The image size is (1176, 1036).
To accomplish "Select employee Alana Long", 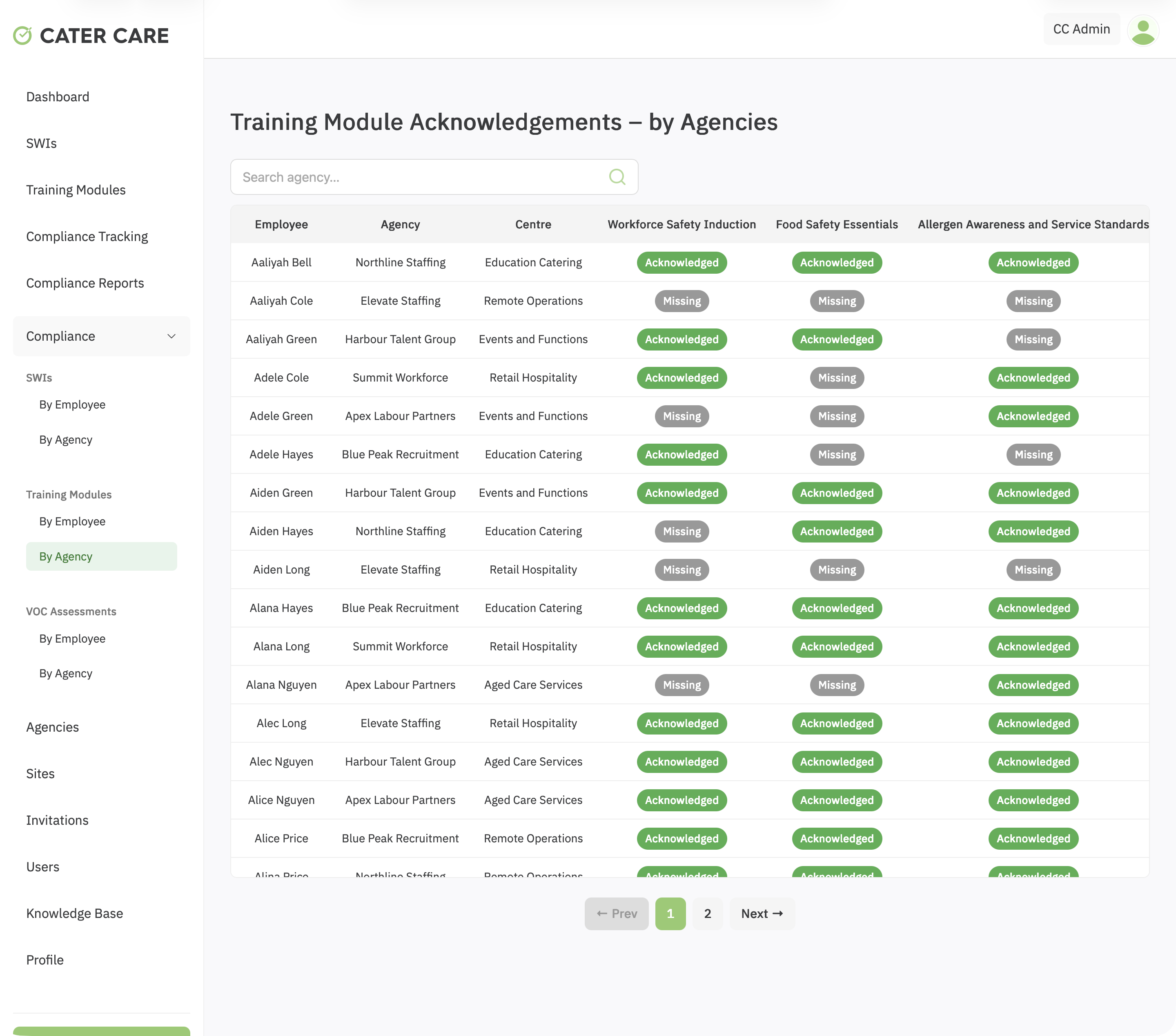I will pyautogui.click(x=281, y=646).
